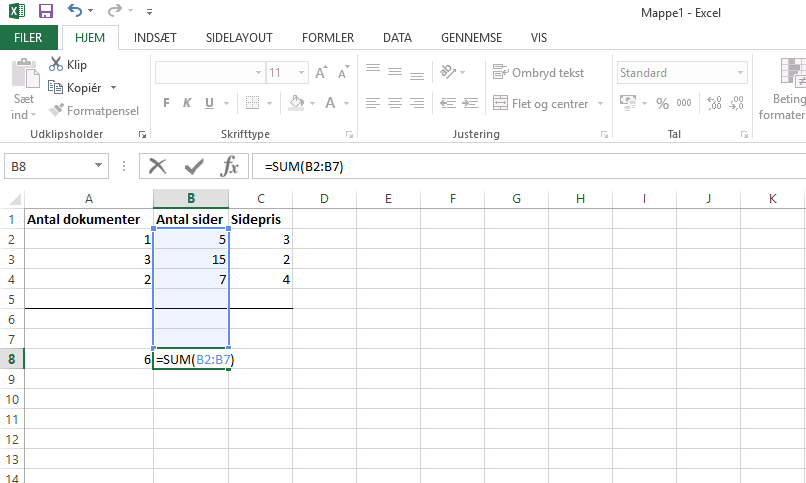Image resolution: width=806 pixels, height=483 pixels.
Task: Apply the accounting currency format icon
Action: click(x=628, y=102)
